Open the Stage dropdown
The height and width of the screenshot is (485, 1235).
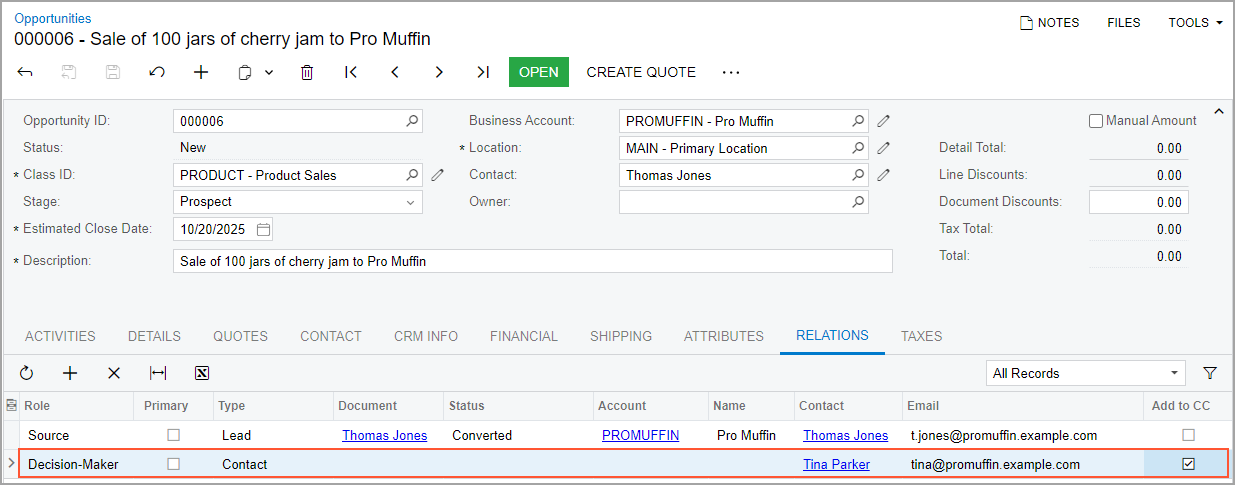410,202
